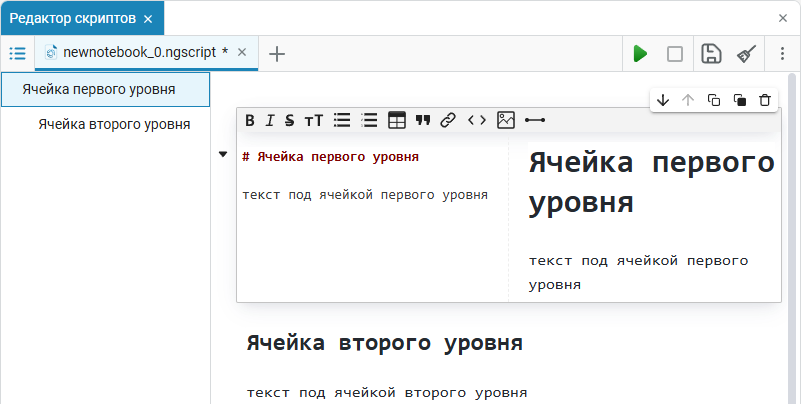Apply italic formatting with I icon

pos(270,121)
